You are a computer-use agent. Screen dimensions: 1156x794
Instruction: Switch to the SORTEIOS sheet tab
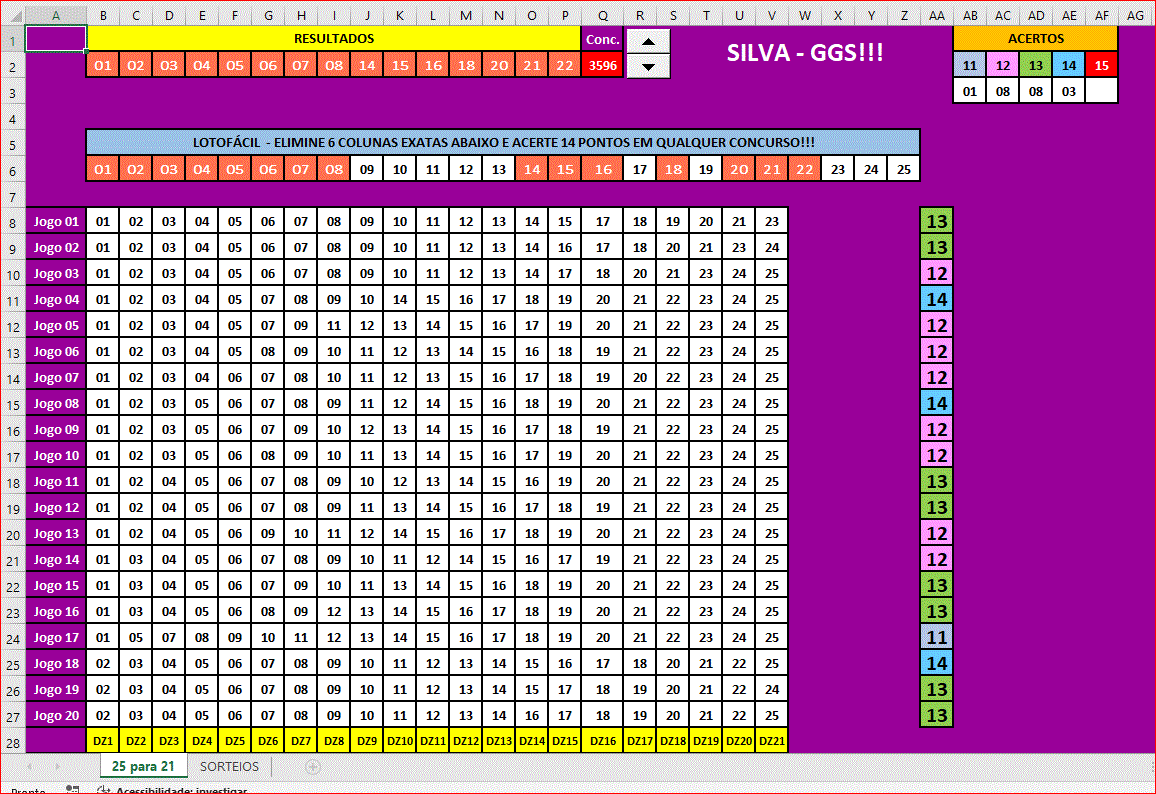pos(229,767)
